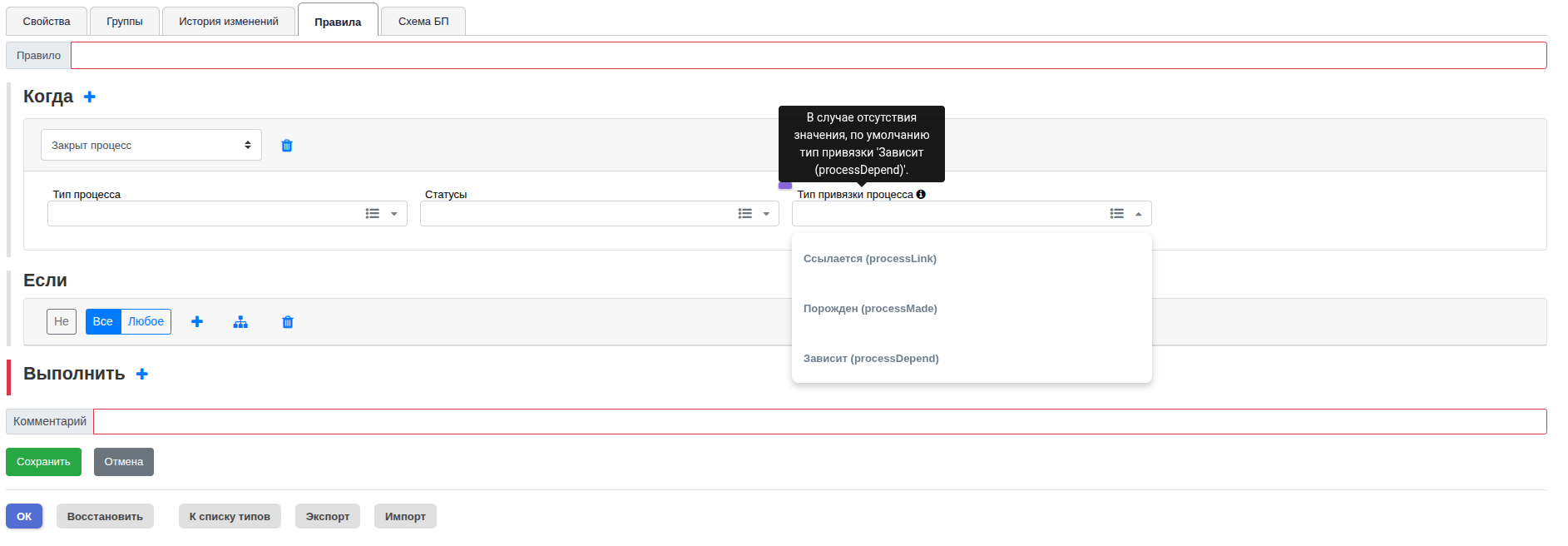Image resolution: width=1568 pixels, height=546 pixels.
Task: Switch to Свойства tab
Action: tap(47, 22)
